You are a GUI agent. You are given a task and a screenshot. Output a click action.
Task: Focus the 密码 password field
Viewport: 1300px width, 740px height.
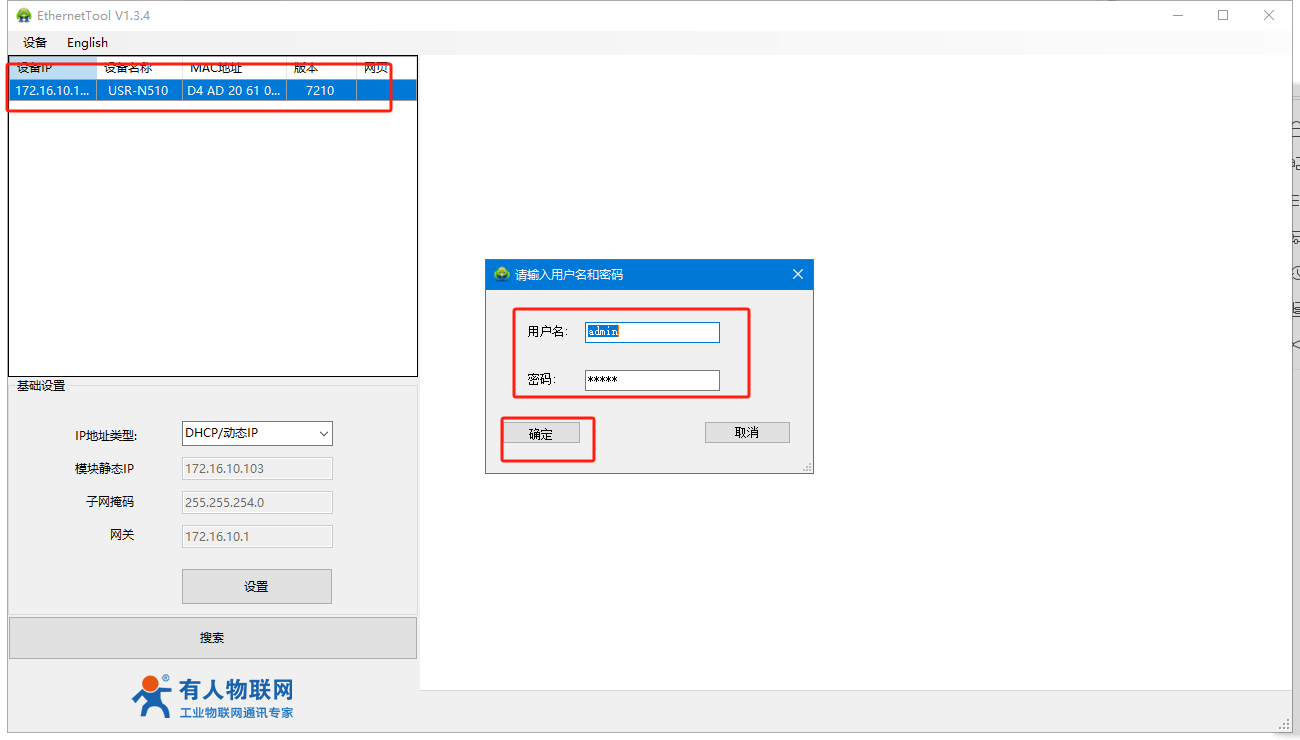pyautogui.click(x=652, y=380)
